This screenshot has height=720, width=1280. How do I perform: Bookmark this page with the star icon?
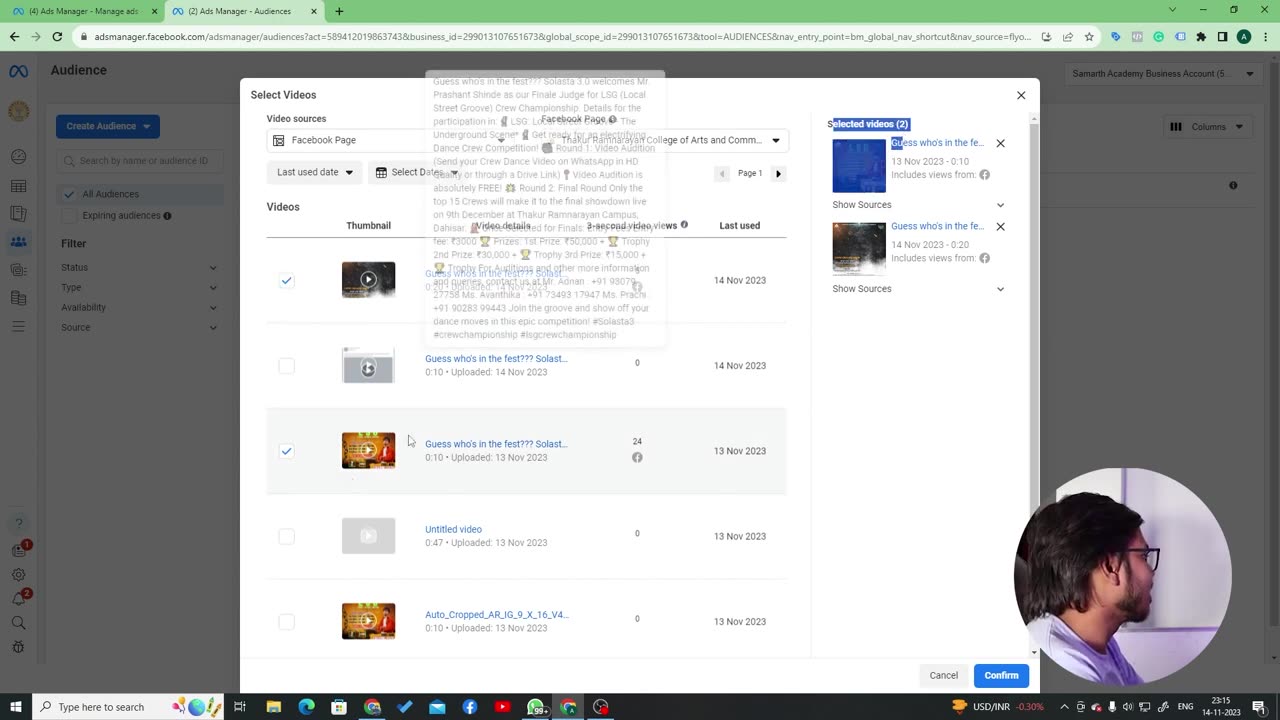pyautogui.click(x=1089, y=37)
